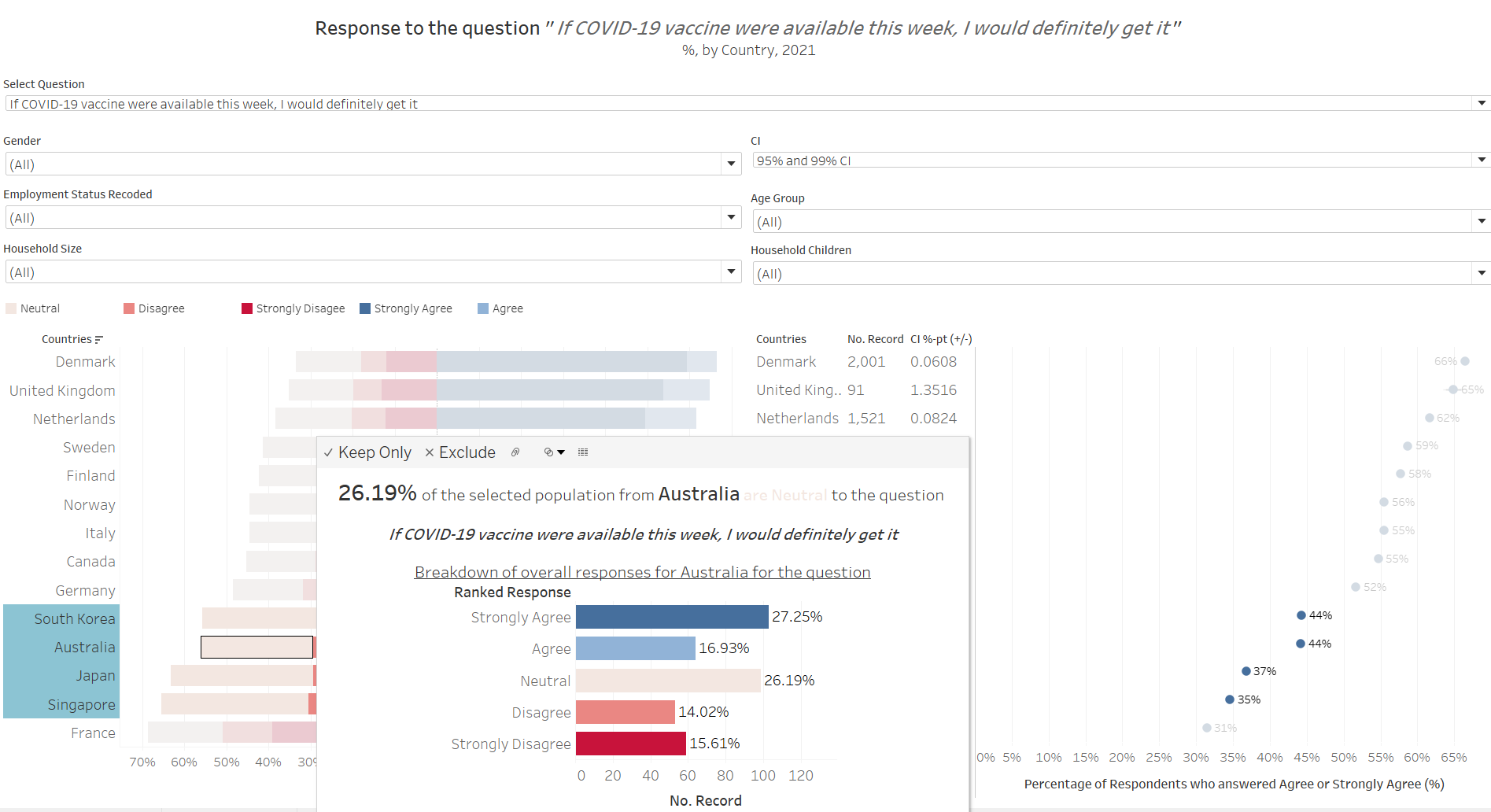Click the group members paperclip icon
The image size is (1491, 812).
click(x=515, y=452)
